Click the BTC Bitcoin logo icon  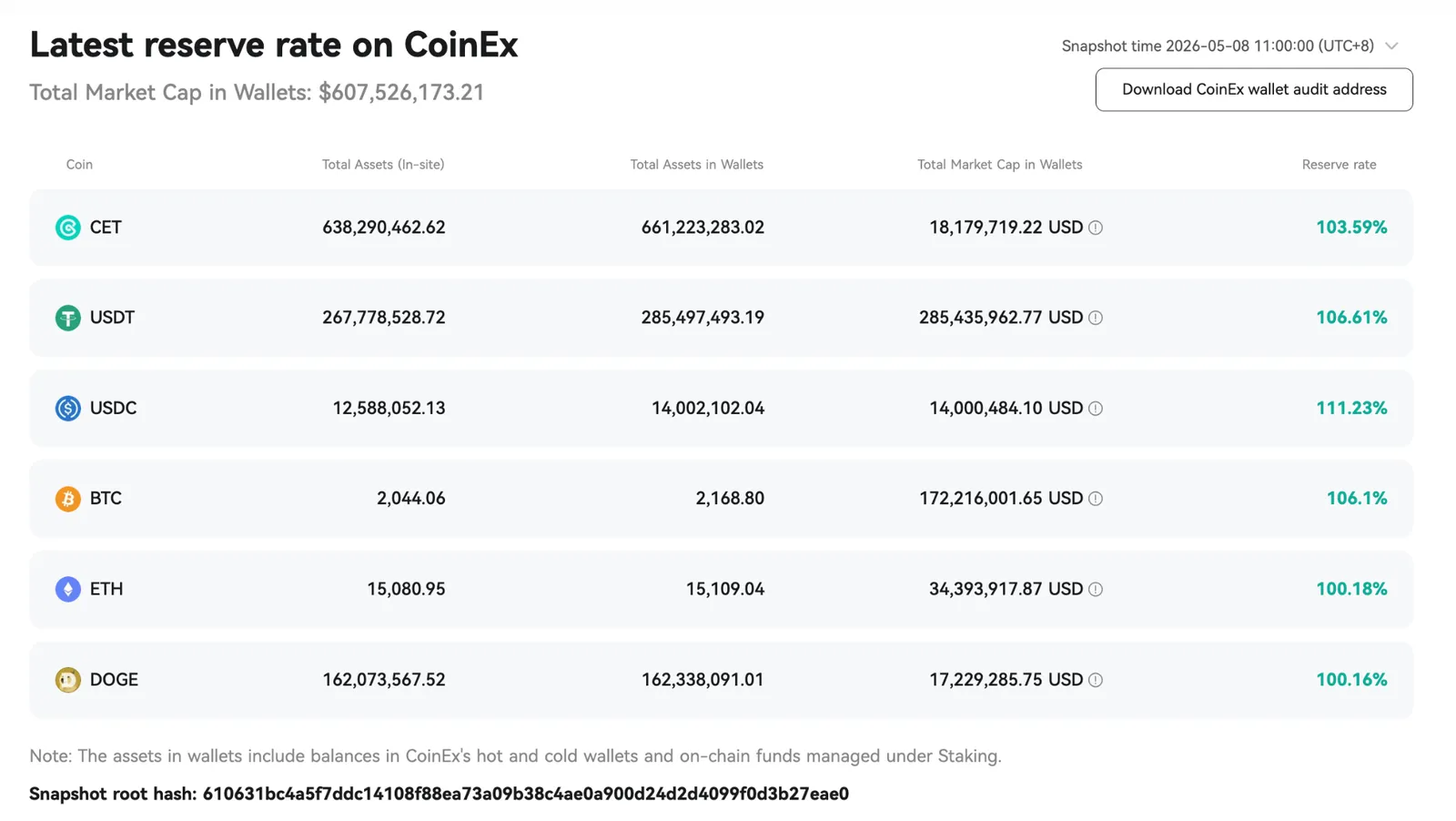point(67,499)
